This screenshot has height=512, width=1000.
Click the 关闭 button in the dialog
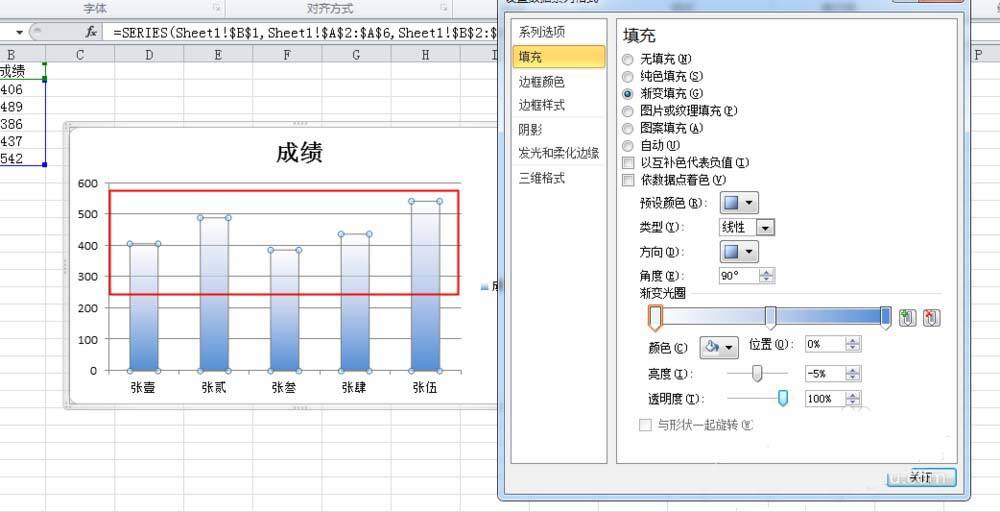922,478
